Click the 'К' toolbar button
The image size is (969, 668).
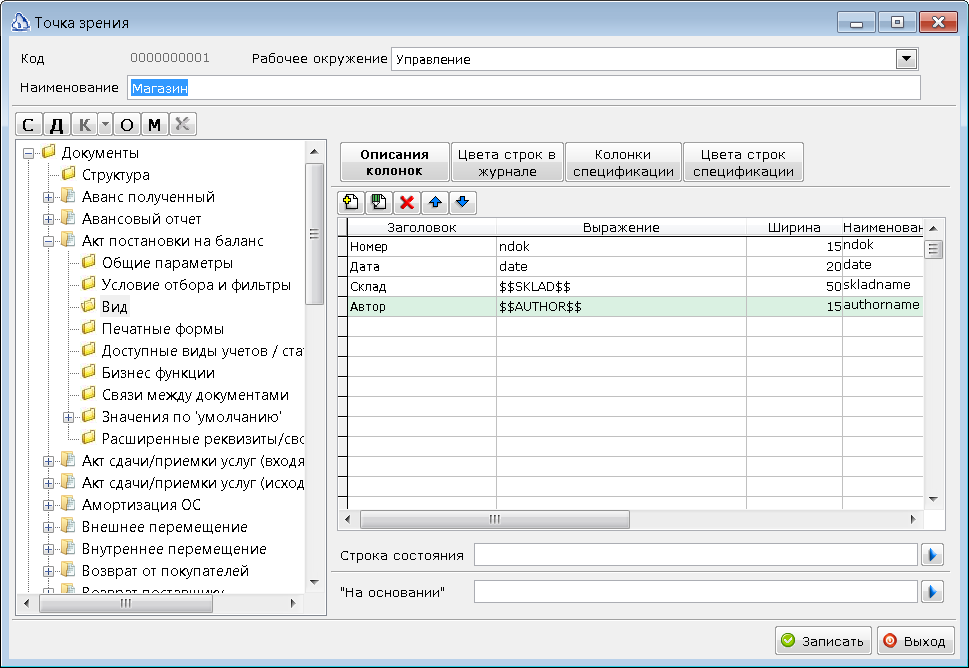click(85, 125)
